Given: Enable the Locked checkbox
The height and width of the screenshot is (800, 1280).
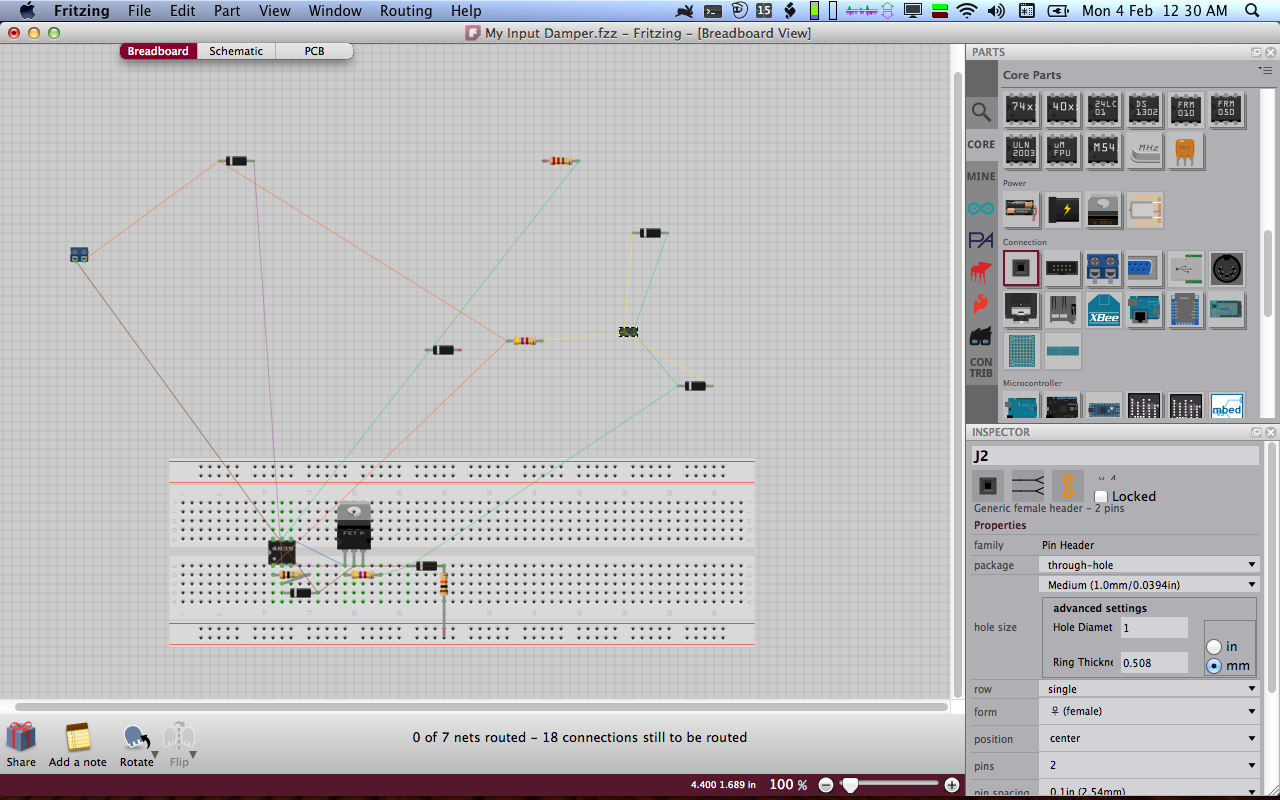Looking at the screenshot, I should tap(1101, 496).
